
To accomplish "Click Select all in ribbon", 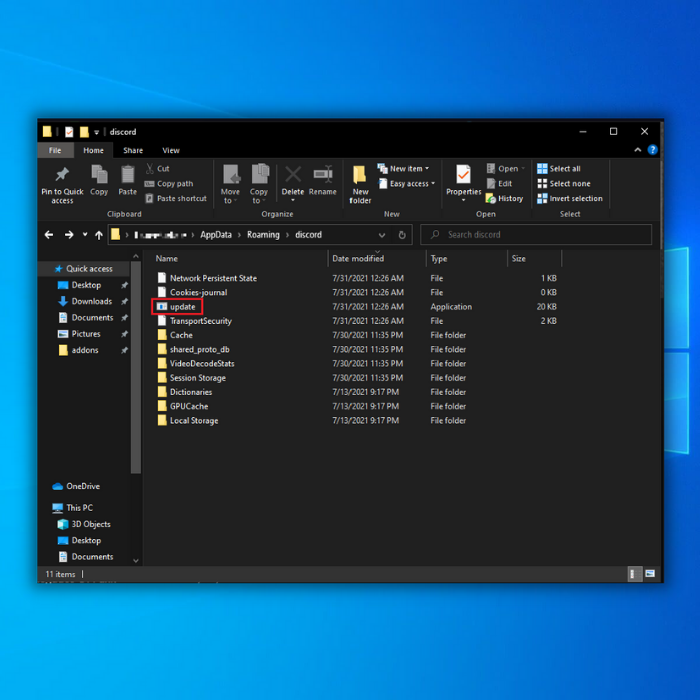I will (558, 169).
